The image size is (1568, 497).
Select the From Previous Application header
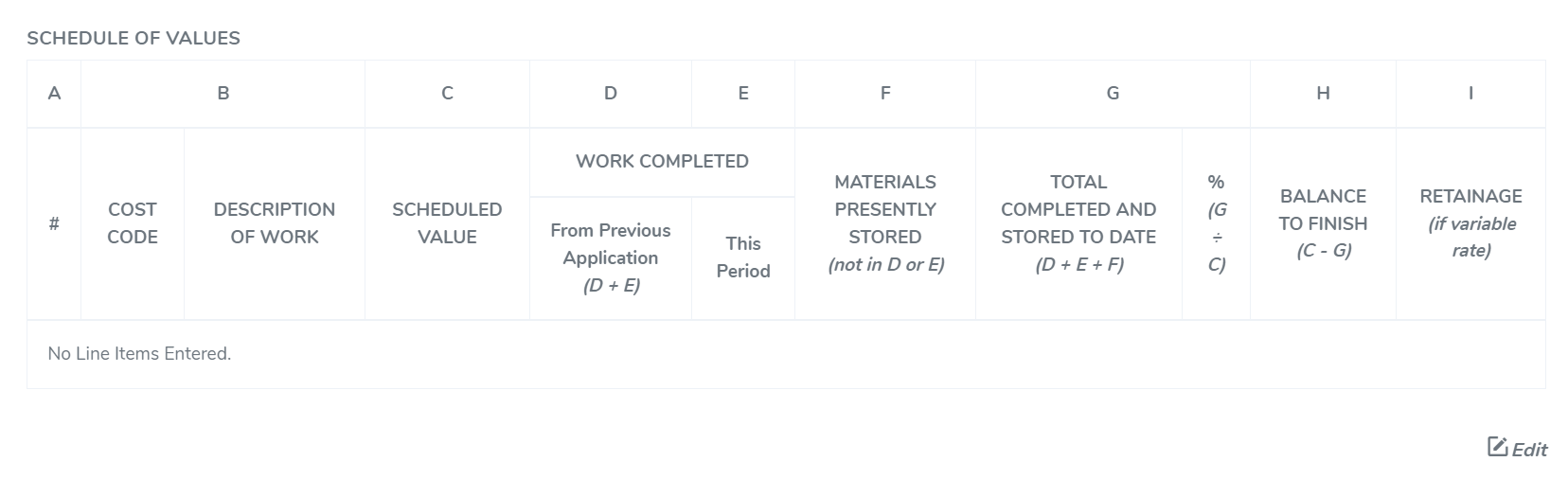[611, 257]
